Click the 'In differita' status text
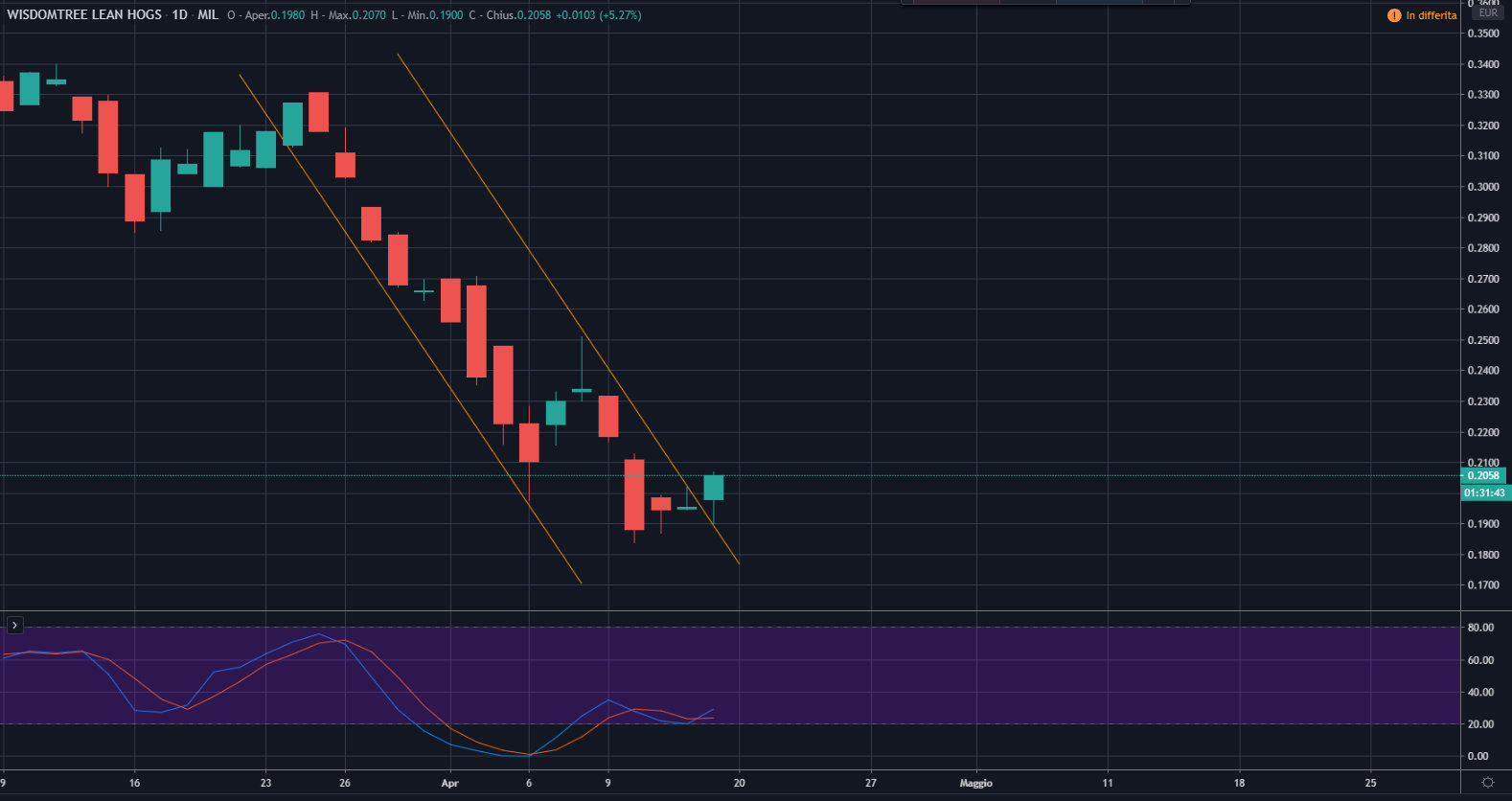The width and height of the screenshot is (1512, 801). 1432,15
